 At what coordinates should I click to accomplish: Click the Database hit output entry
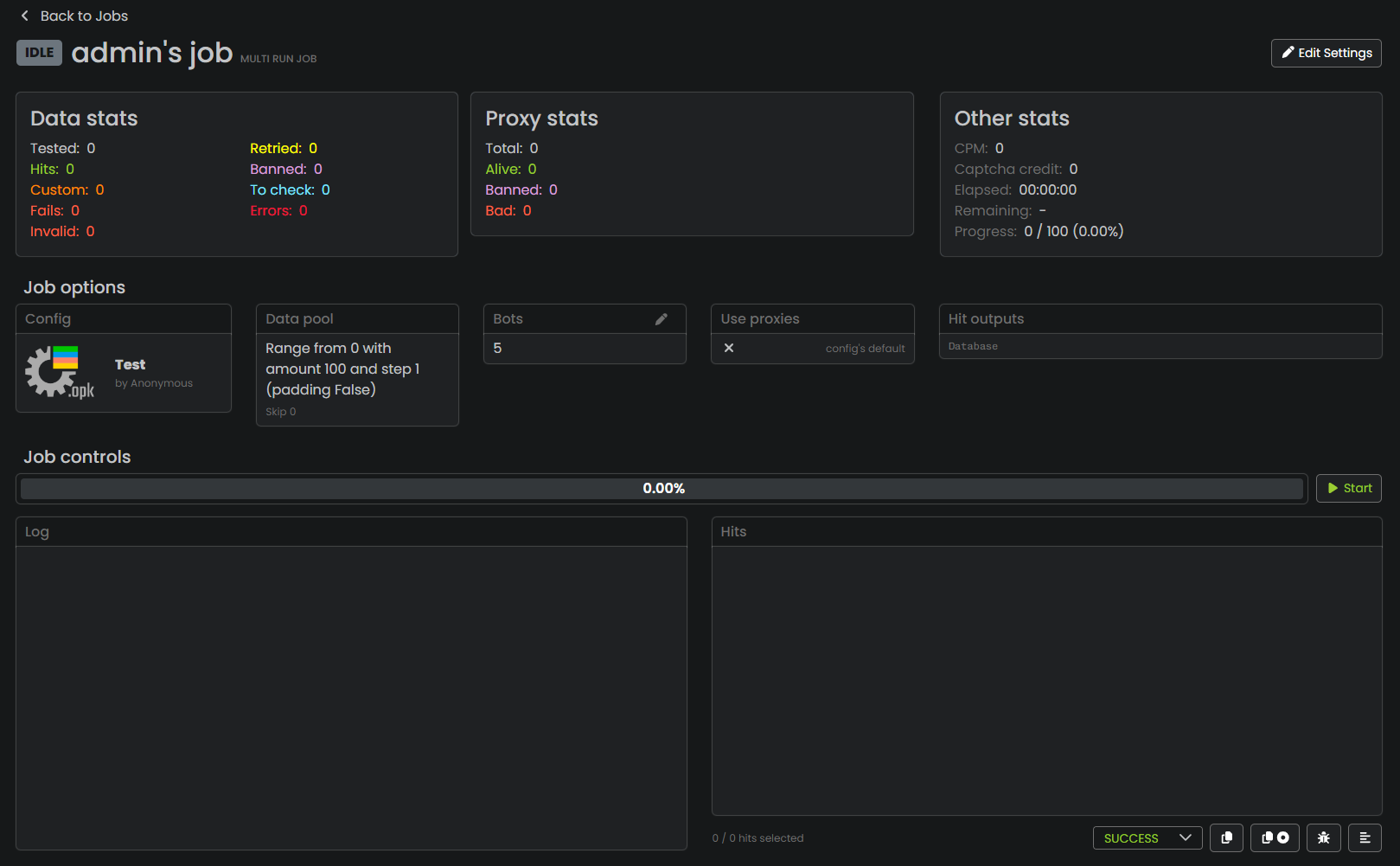click(x=973, y=346)
